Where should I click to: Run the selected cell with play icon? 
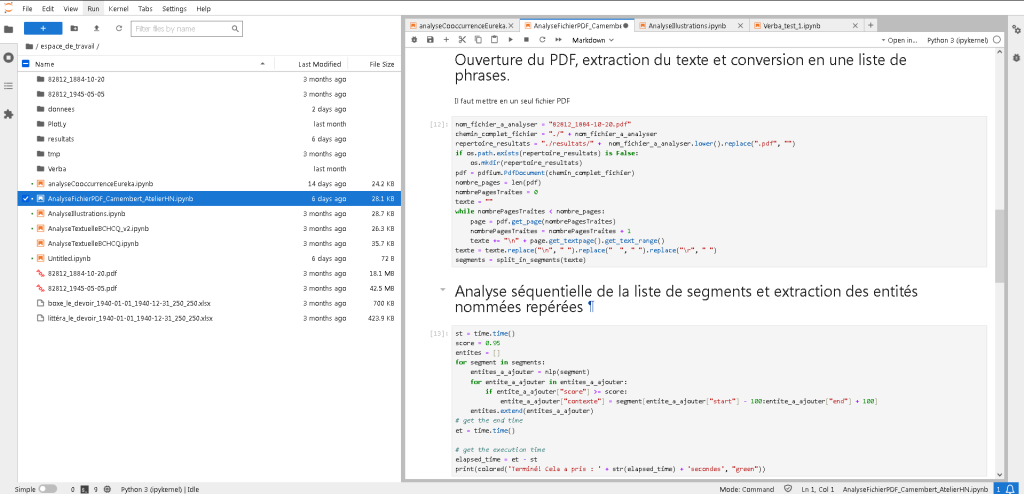coord(511,40)
